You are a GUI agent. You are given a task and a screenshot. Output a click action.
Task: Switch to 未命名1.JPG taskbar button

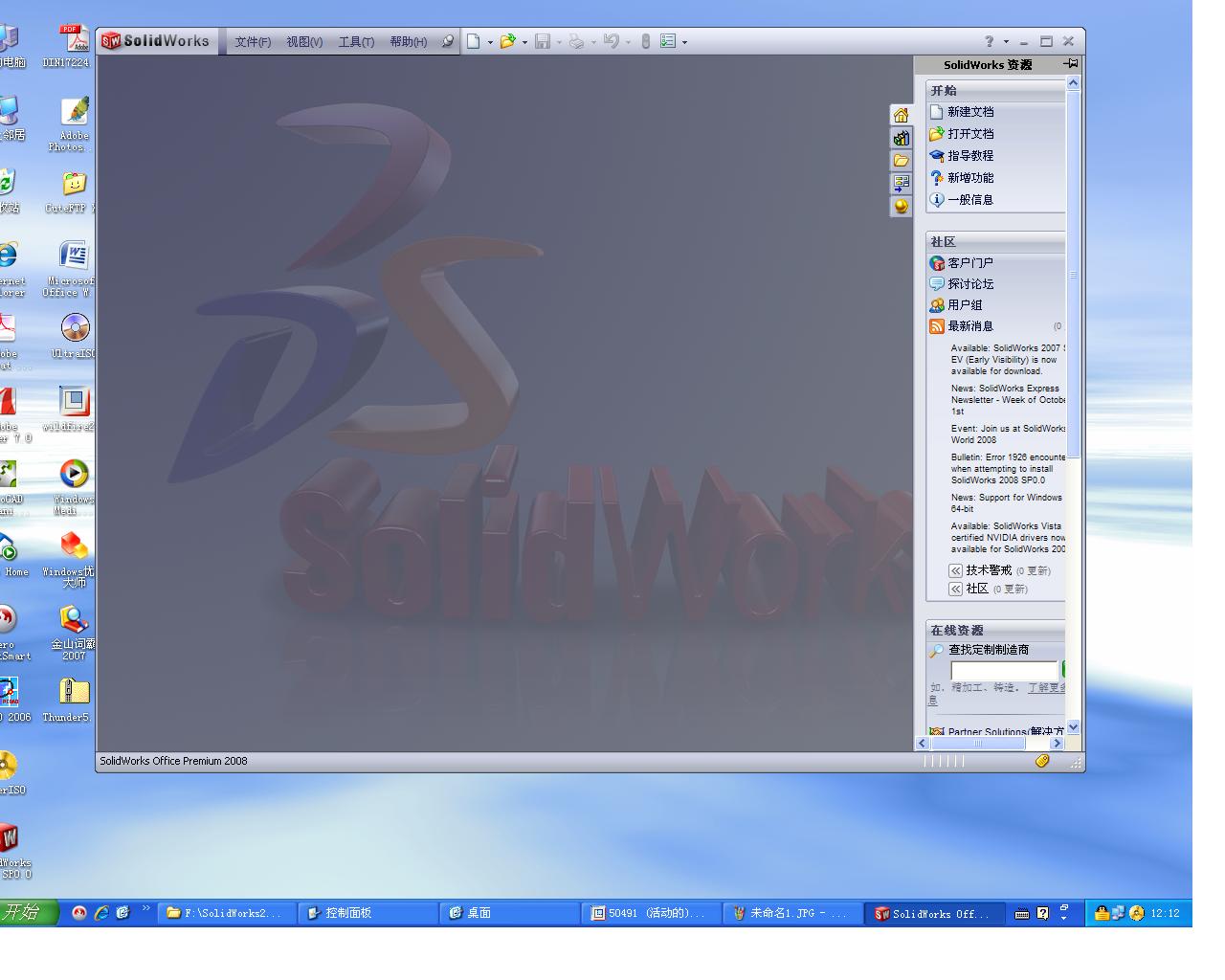click(x=793, y=913)
